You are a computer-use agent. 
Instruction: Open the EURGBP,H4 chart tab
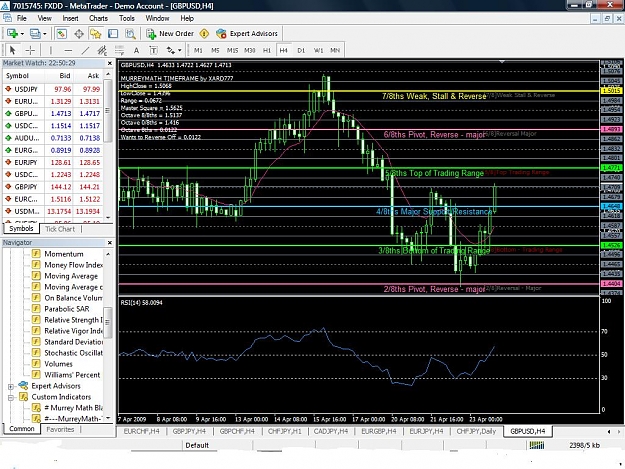tap(379, 431)
